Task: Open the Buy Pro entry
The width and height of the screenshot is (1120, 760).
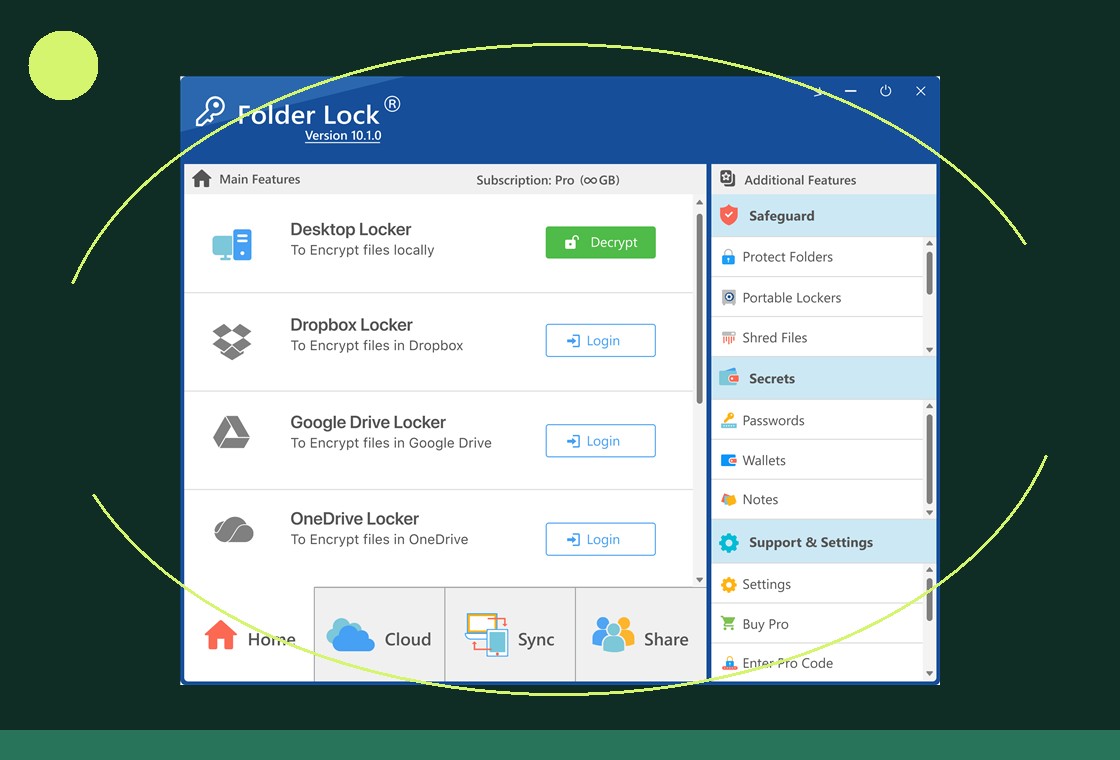Action: [818, 624]
